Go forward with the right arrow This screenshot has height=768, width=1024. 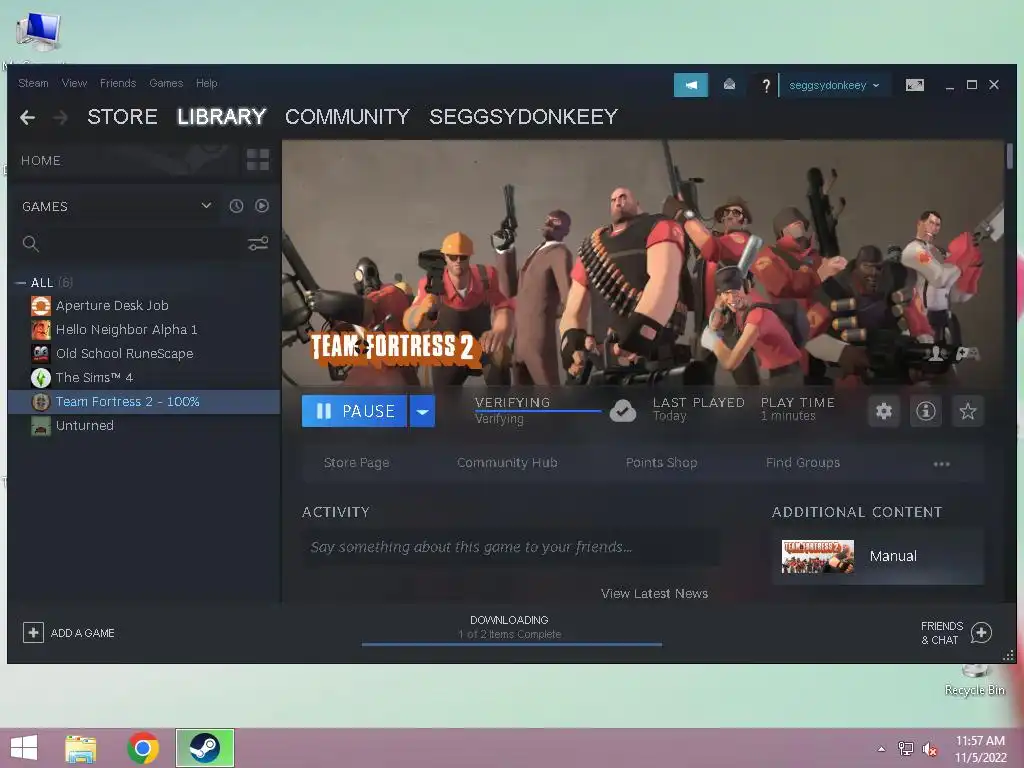point(61,118)
